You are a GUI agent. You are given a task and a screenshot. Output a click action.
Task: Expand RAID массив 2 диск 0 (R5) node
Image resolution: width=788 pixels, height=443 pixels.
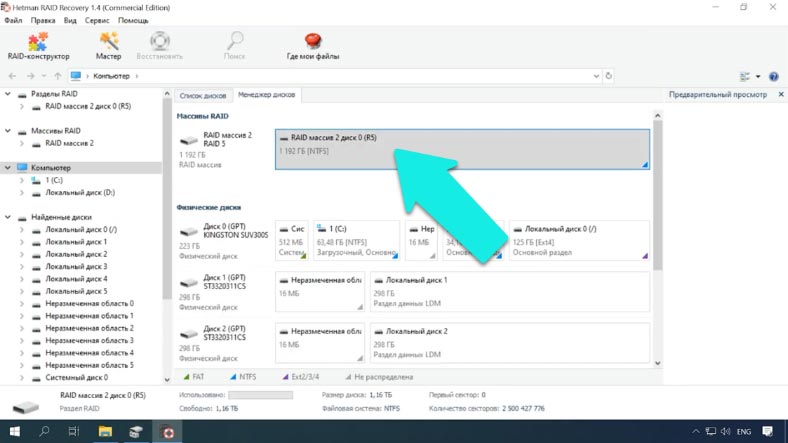[x=22, y=106]
